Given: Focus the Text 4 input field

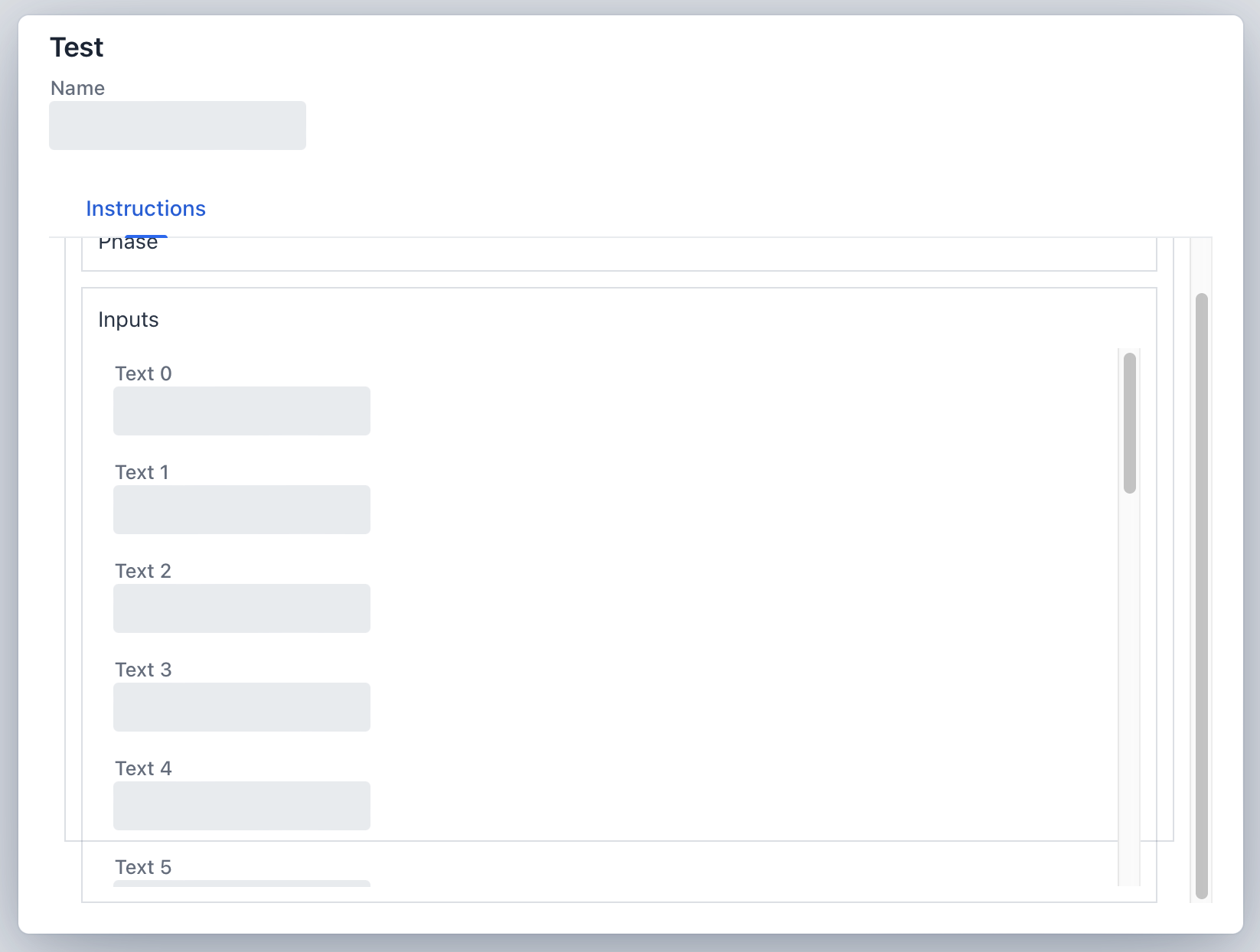Looking at the screenshot, I should pyautogui.click(x=241, y=806).
